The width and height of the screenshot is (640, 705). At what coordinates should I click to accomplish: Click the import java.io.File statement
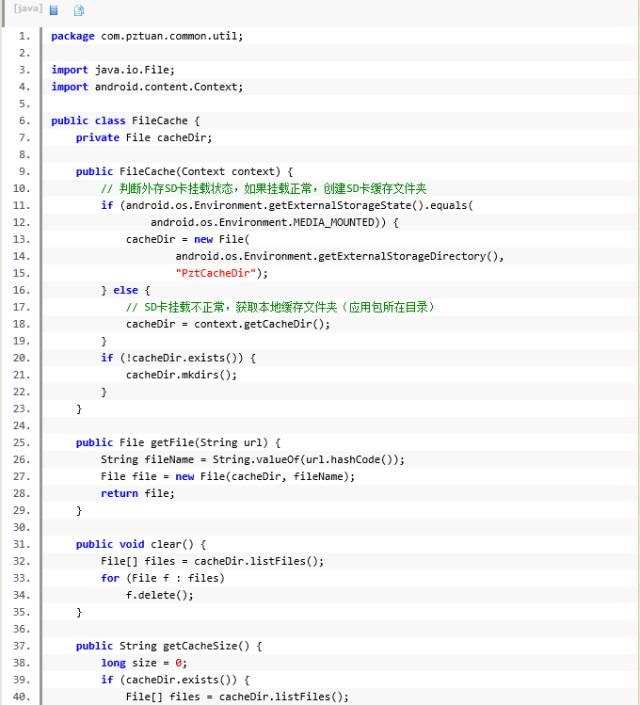[x=113, y=70]
